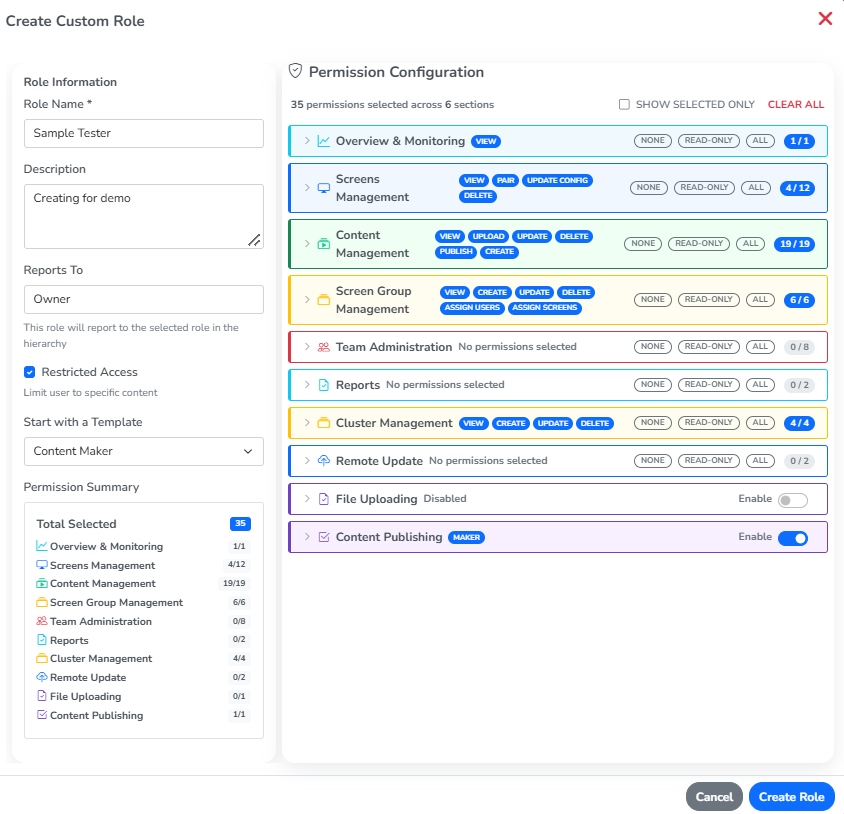Click the Description text area
The height and width of the screenshot is (814, 844).
144,216
